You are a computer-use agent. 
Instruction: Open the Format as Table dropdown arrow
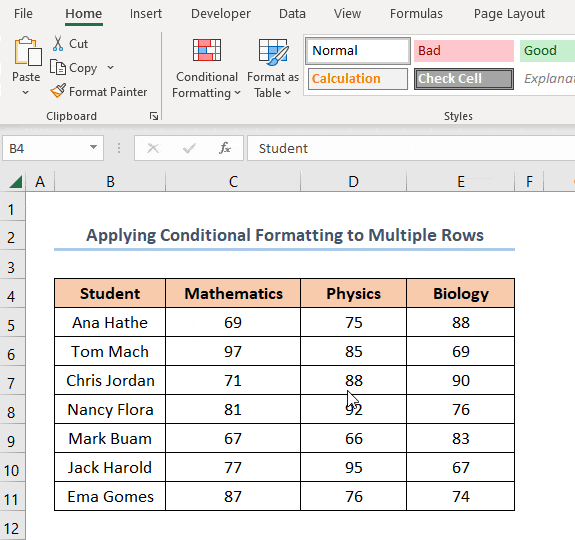coord(287,93)
